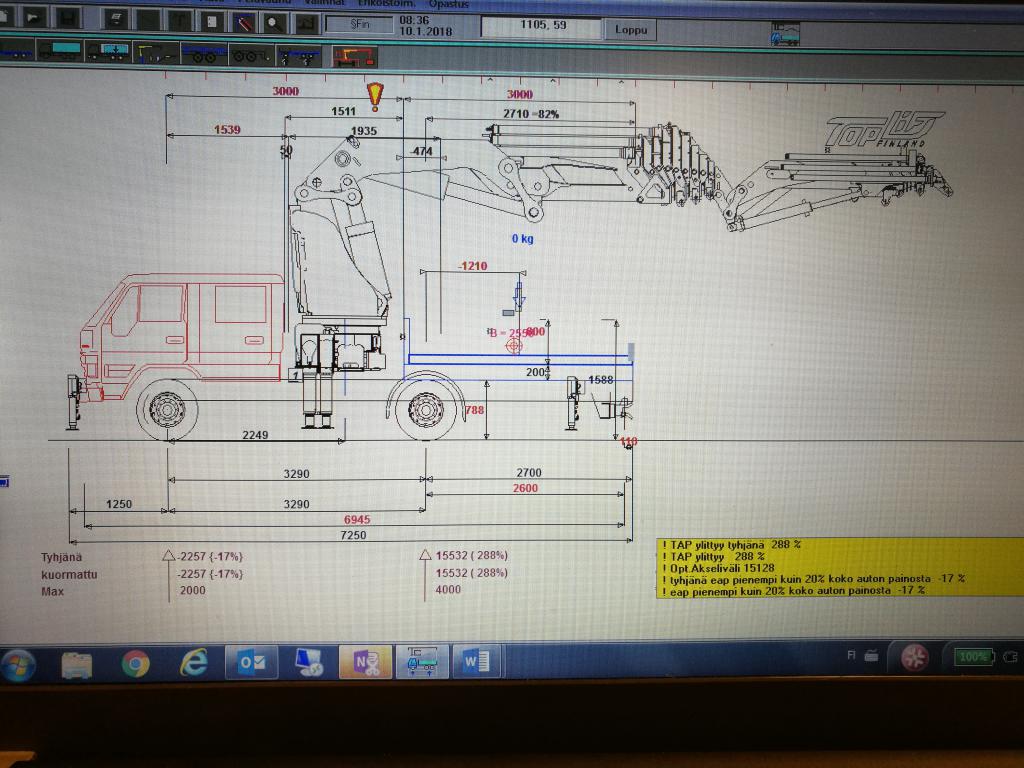Open Microsoft Word from the taskbar
Screen dimensions: 1024x768
click(477, 661)
